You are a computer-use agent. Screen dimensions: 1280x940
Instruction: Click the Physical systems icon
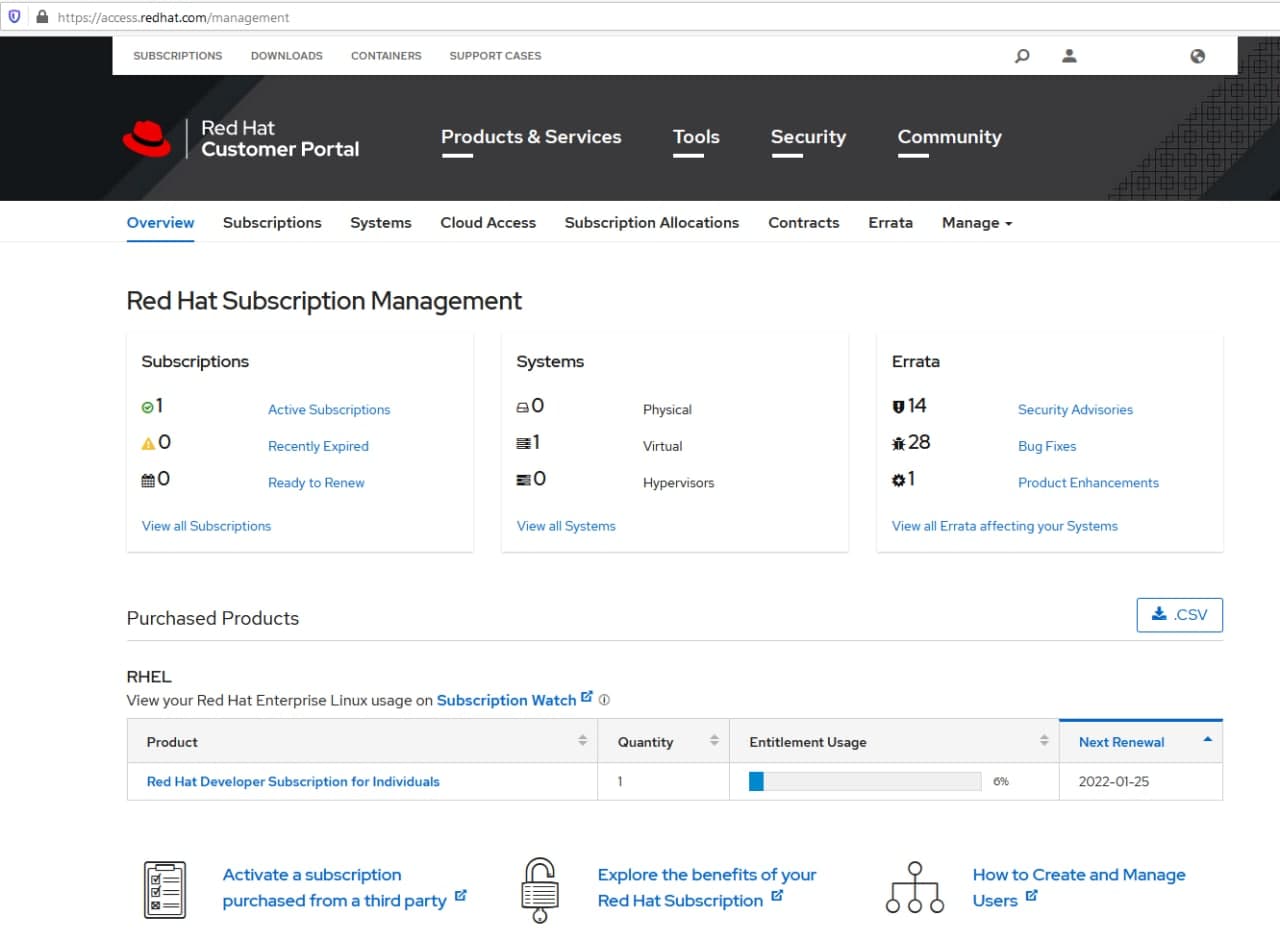[x=522, y=408]
